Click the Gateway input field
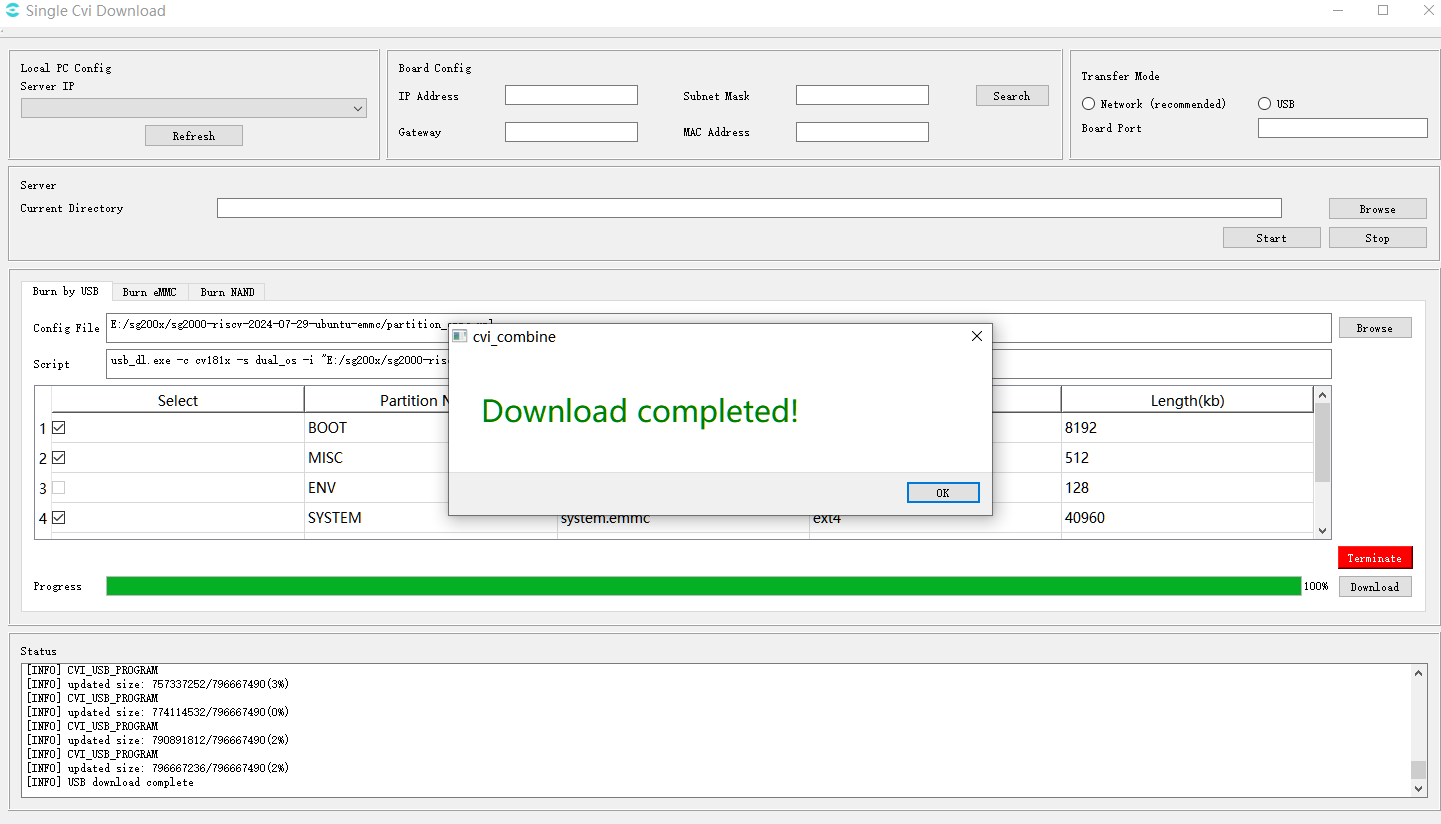The width and height of the screenshot is (1441, 824). click(x=571, y=132)
